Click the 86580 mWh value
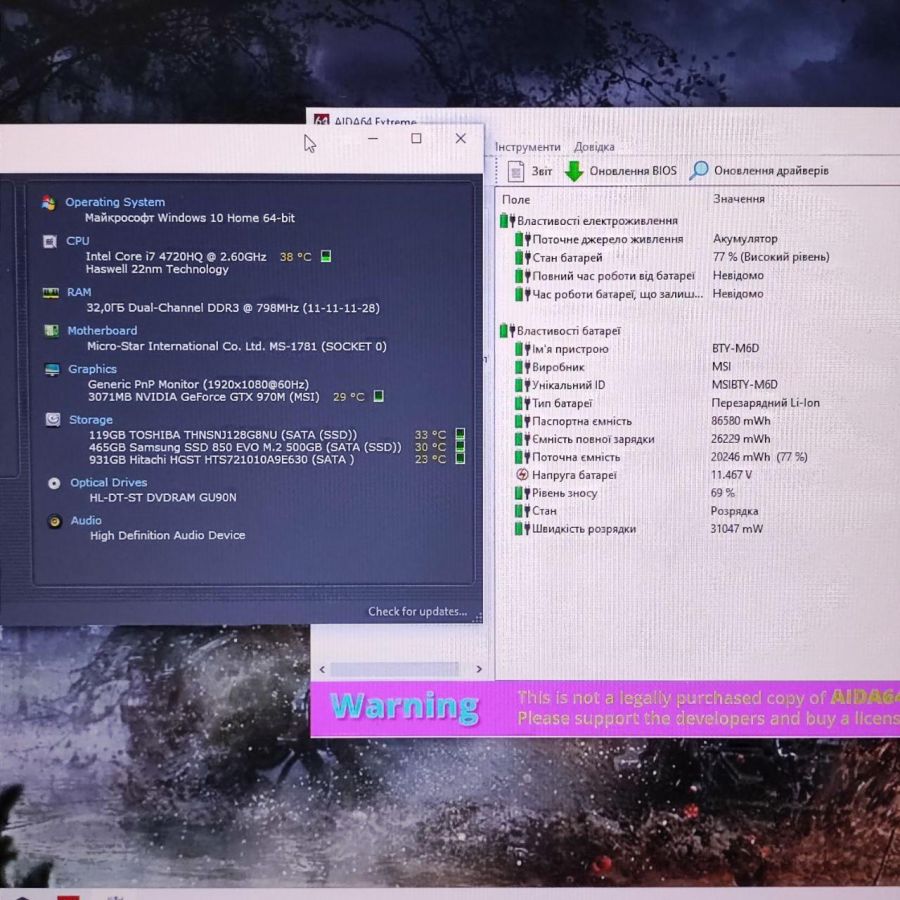 click(740, 421)
